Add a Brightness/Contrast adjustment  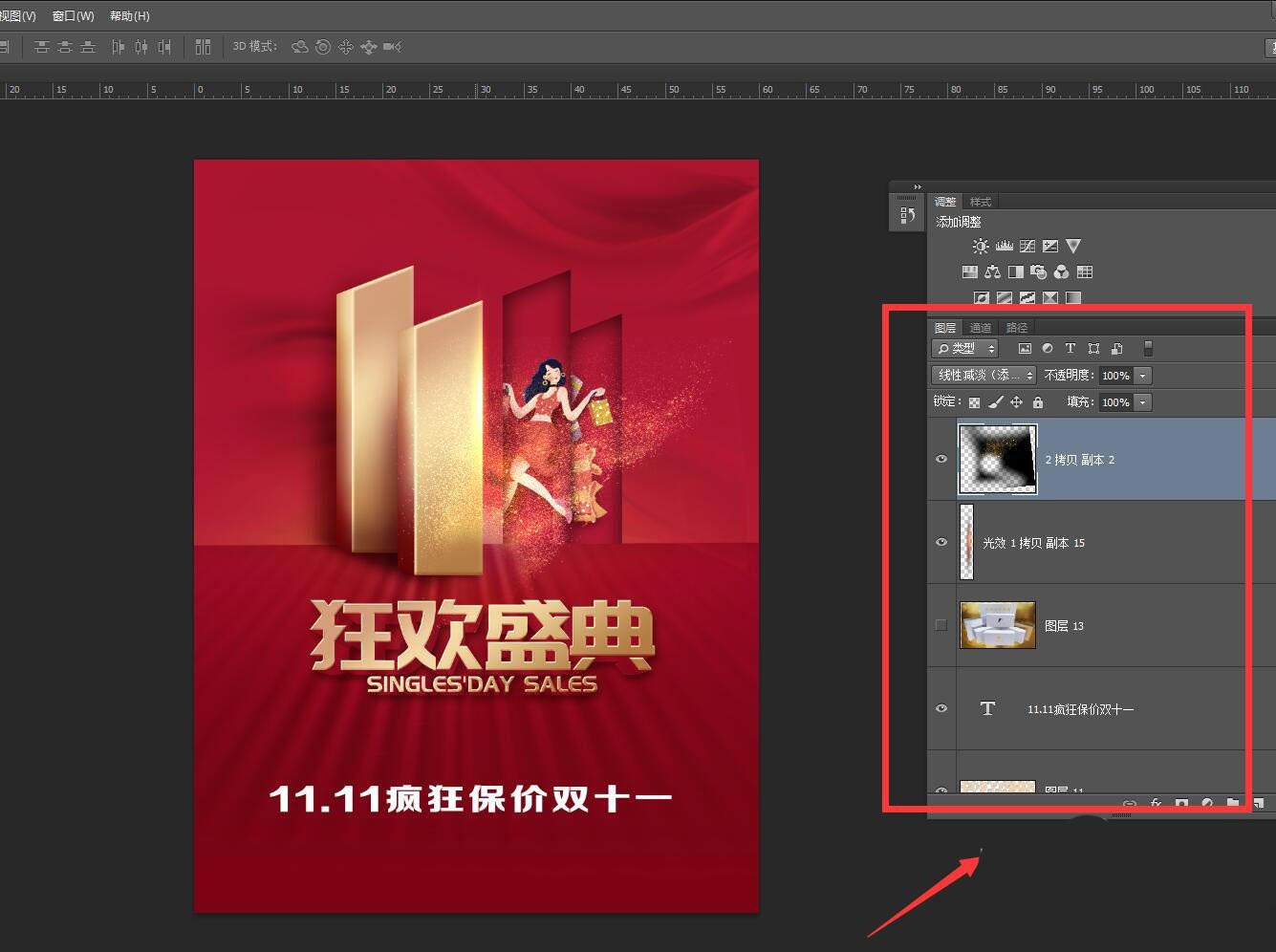[981, 247]
